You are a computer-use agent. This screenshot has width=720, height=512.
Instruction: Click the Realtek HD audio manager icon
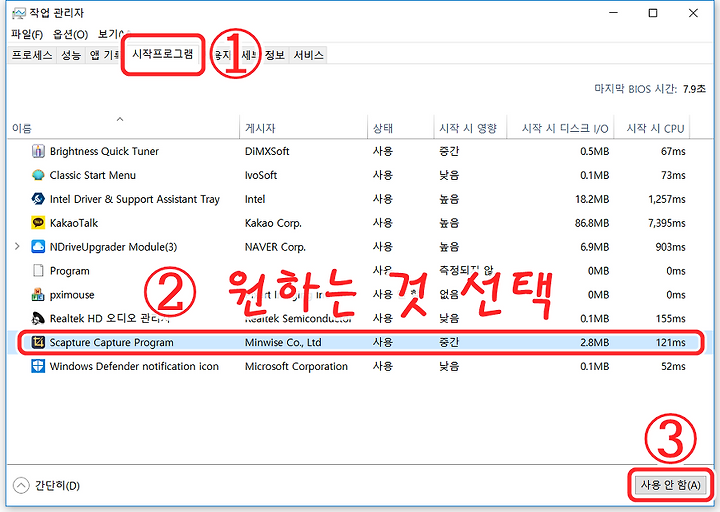click(38, 318)
